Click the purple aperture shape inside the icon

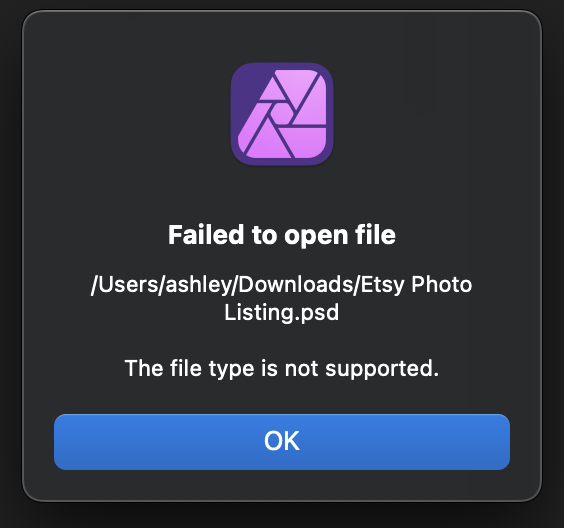pyautogui.click(x=282, y=114)
